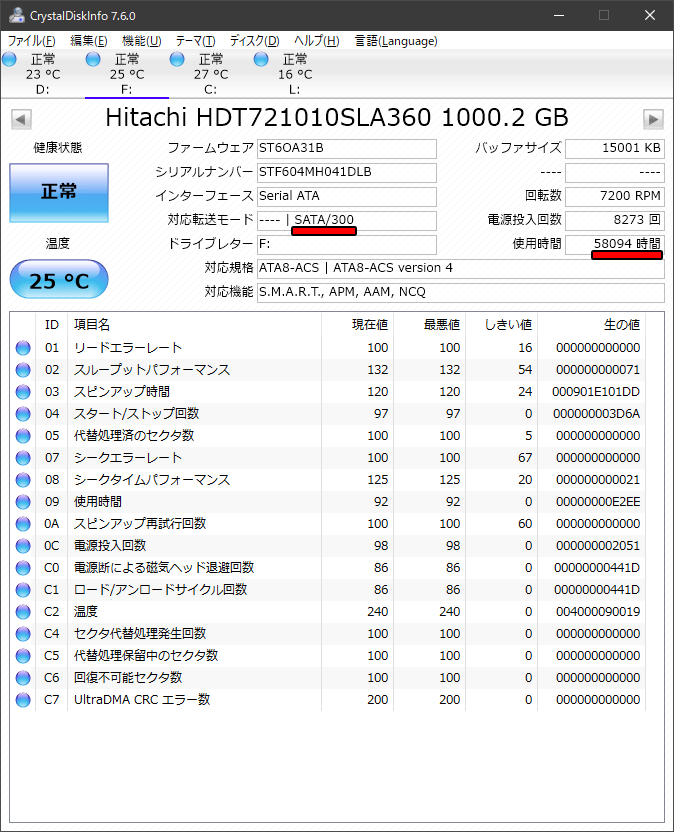The width and height of the screenshot is (674, 832).
Task: Open the 機能(U) menu
Action: (141, 41)
